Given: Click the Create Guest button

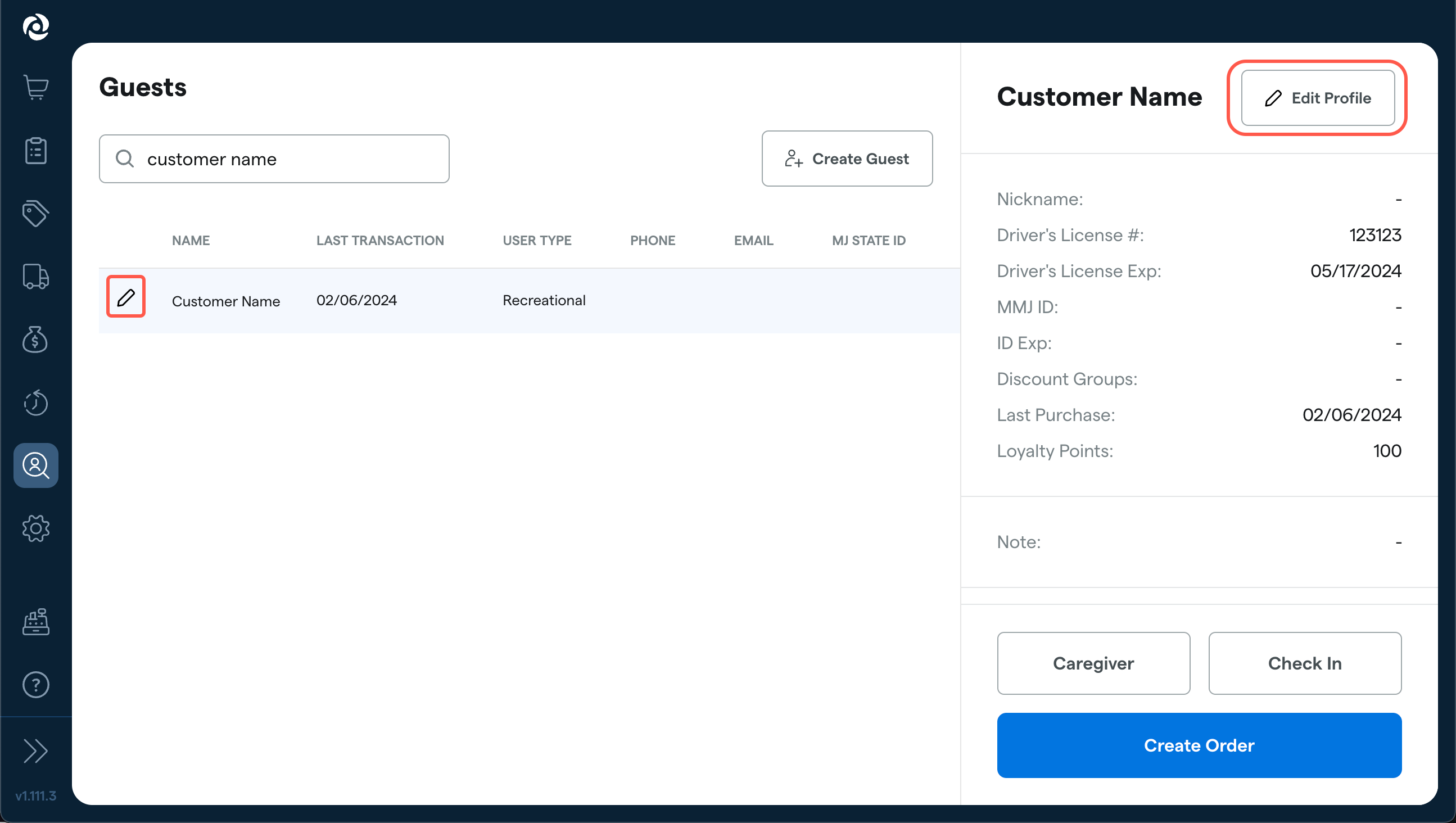Looking at the screenshot, I should tap(847, 159).
